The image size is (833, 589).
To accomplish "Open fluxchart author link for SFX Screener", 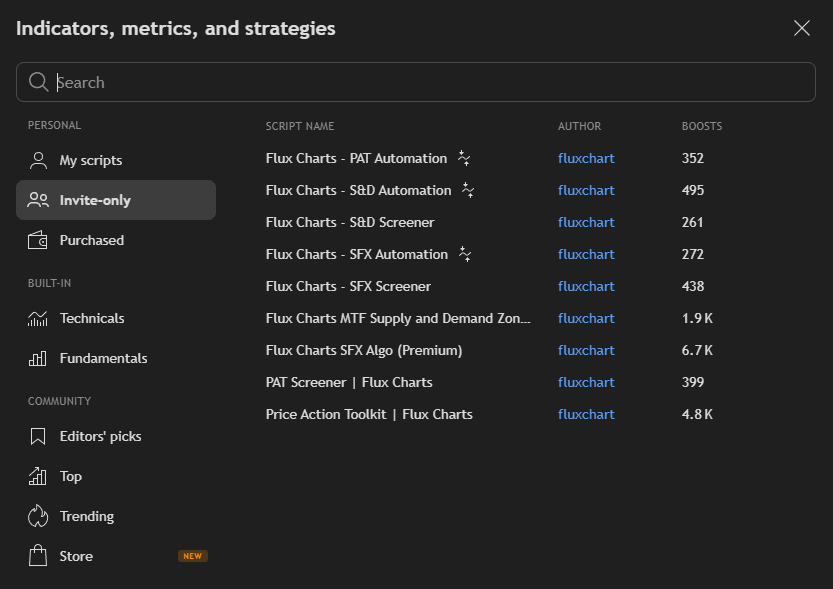I will [x=586, y=286].
